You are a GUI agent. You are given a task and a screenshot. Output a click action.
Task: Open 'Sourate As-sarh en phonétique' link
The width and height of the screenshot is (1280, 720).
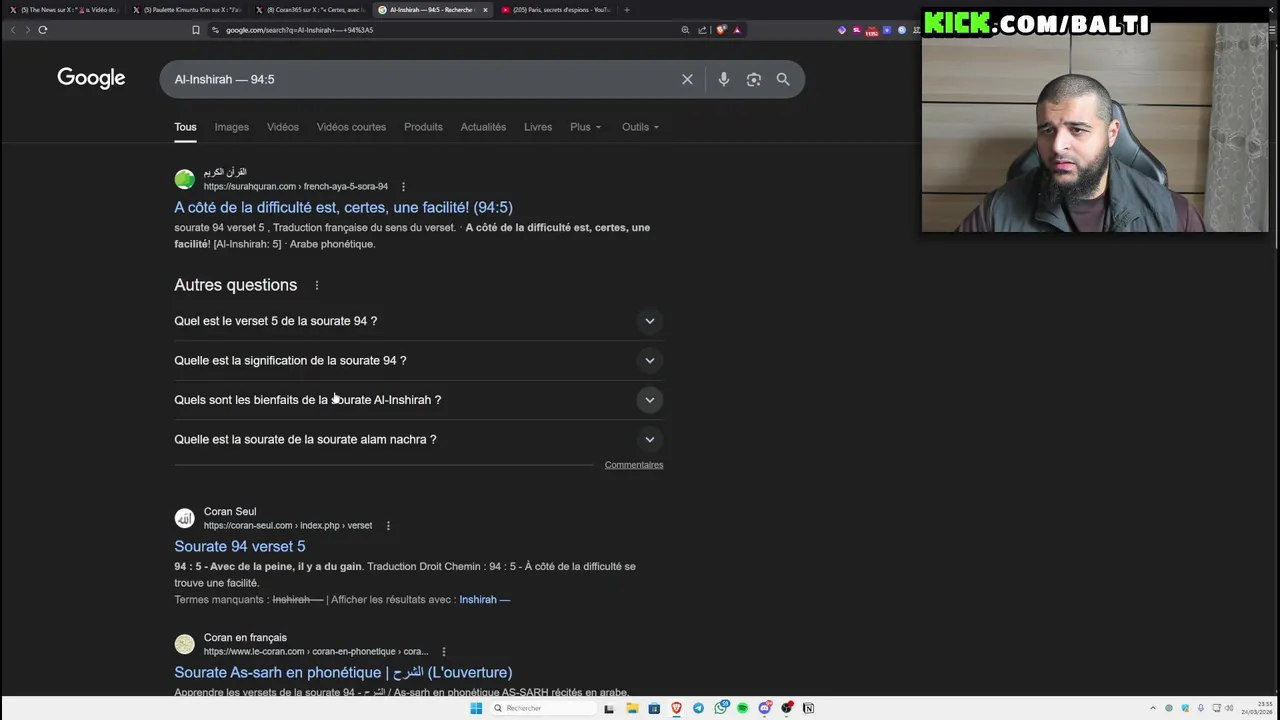click(343, 672)
